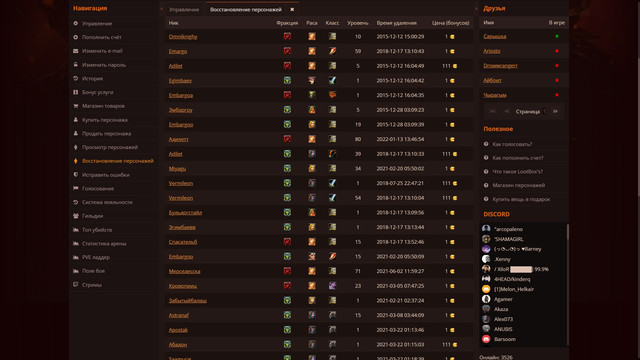Go to previous friends page arrow
Image resolution: width=640 pixels, height=360 pixels.
coord(507,111)
